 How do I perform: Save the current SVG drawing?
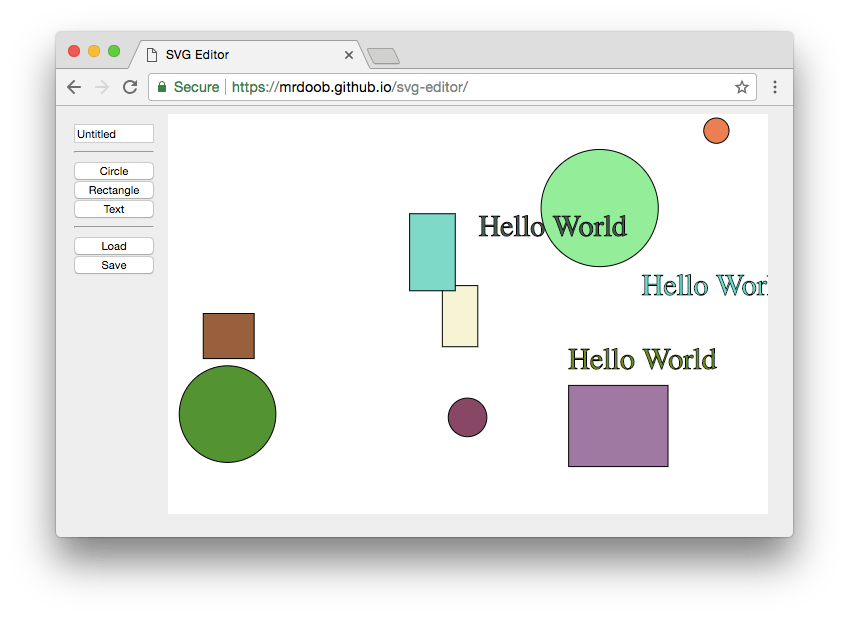point(113,264)
